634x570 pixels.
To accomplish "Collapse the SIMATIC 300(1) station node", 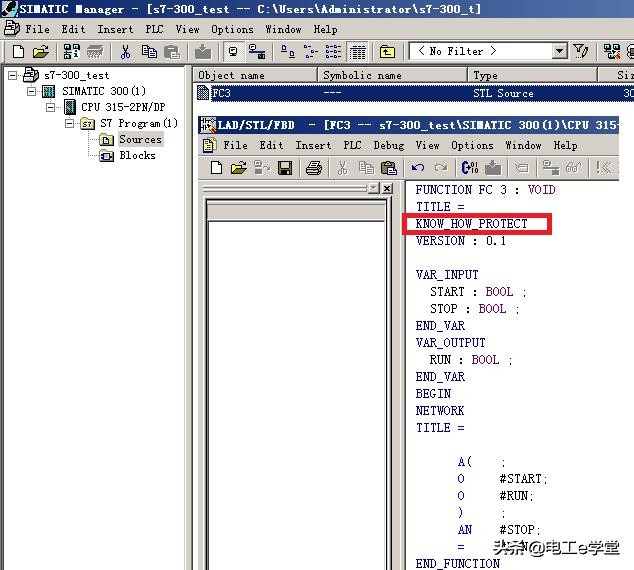I will point(31,91).
